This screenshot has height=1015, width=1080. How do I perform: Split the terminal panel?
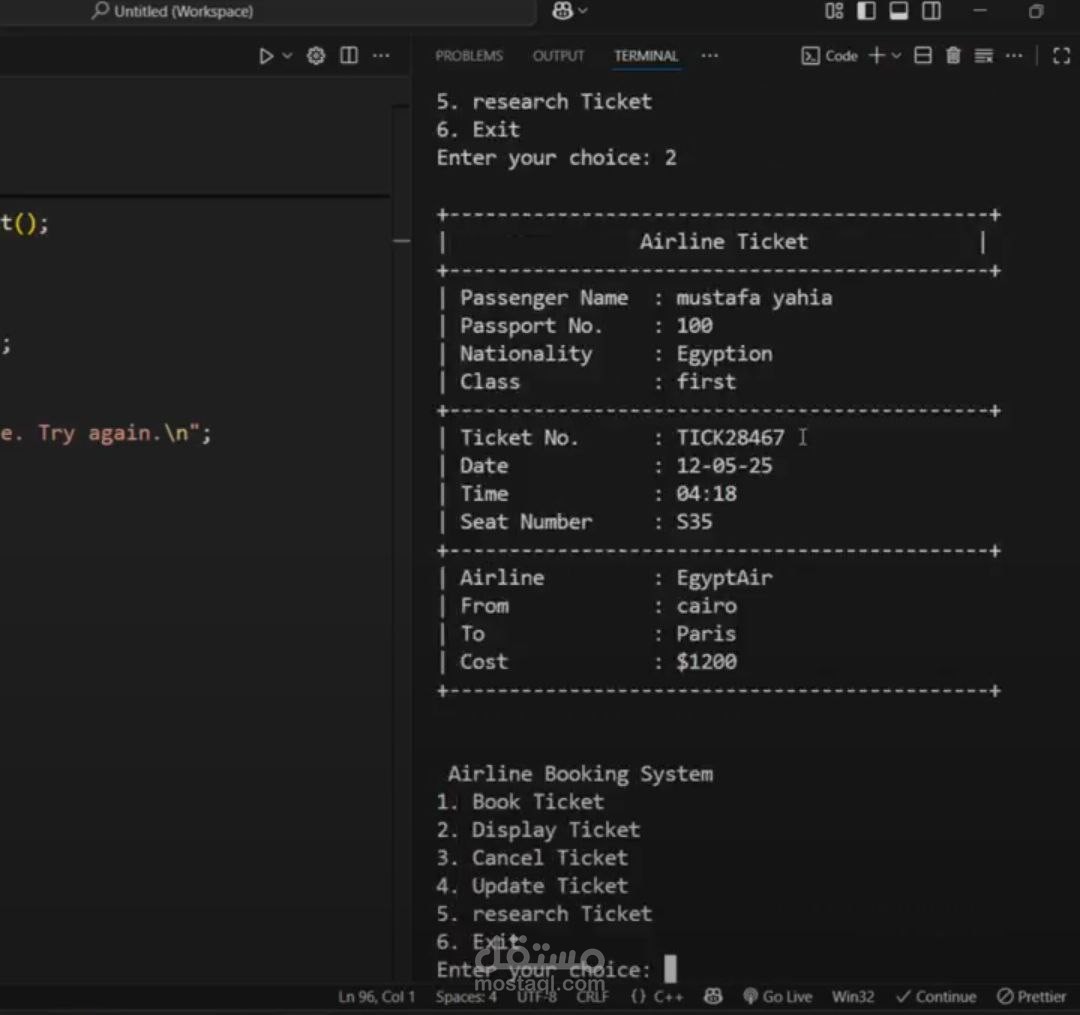(x=923, y=56)
